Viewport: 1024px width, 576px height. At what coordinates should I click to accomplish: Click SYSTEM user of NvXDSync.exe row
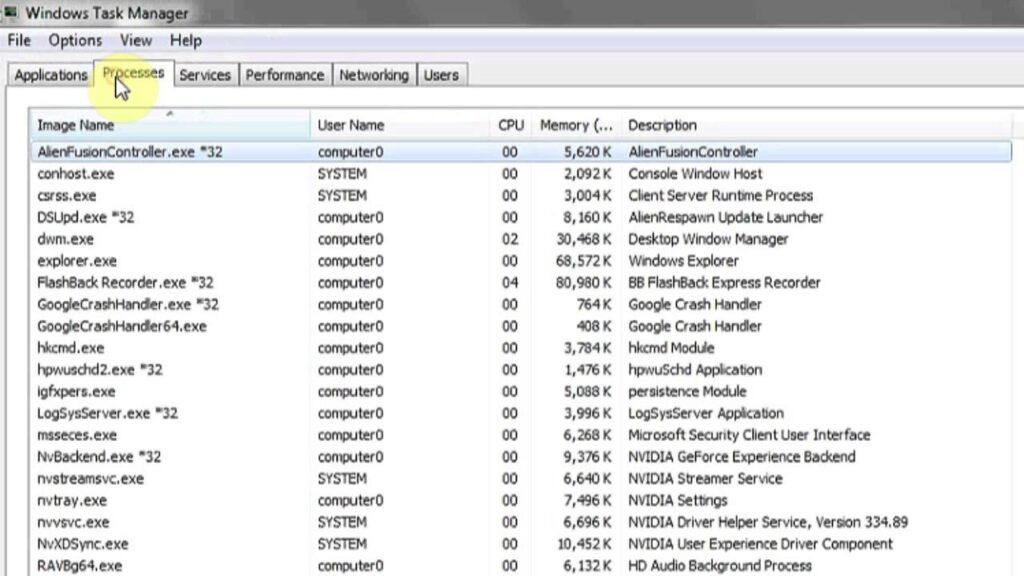point(342,544)
